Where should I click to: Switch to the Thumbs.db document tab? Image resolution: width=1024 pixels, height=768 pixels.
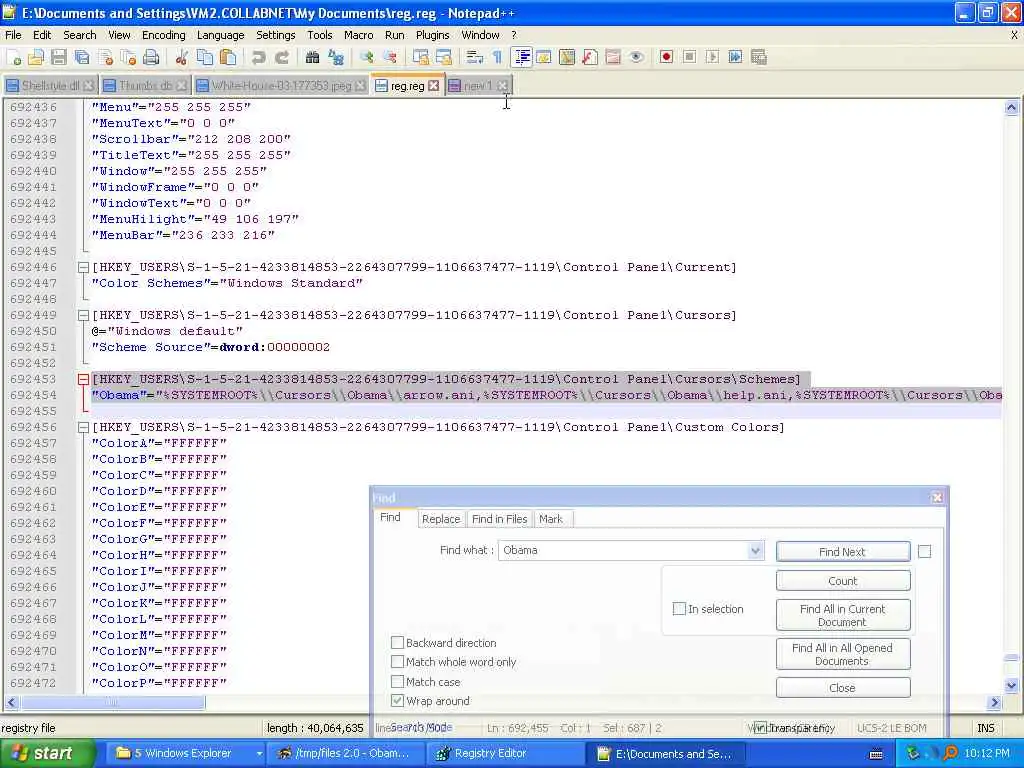click(x=144, y=86)
